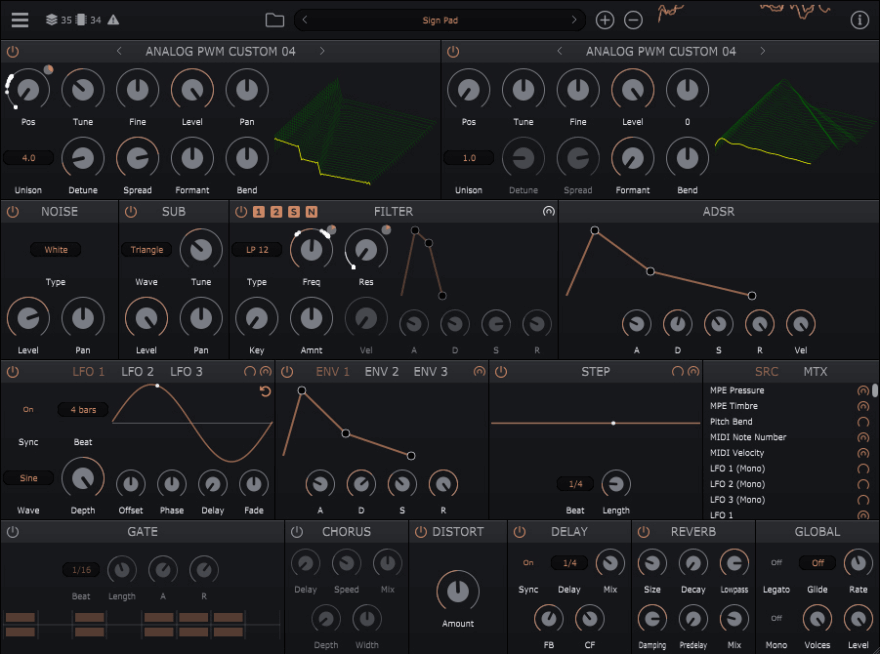Select next preset with the right arrow
Viewport: 880px width, 654px height.
(x=574, y=20)
